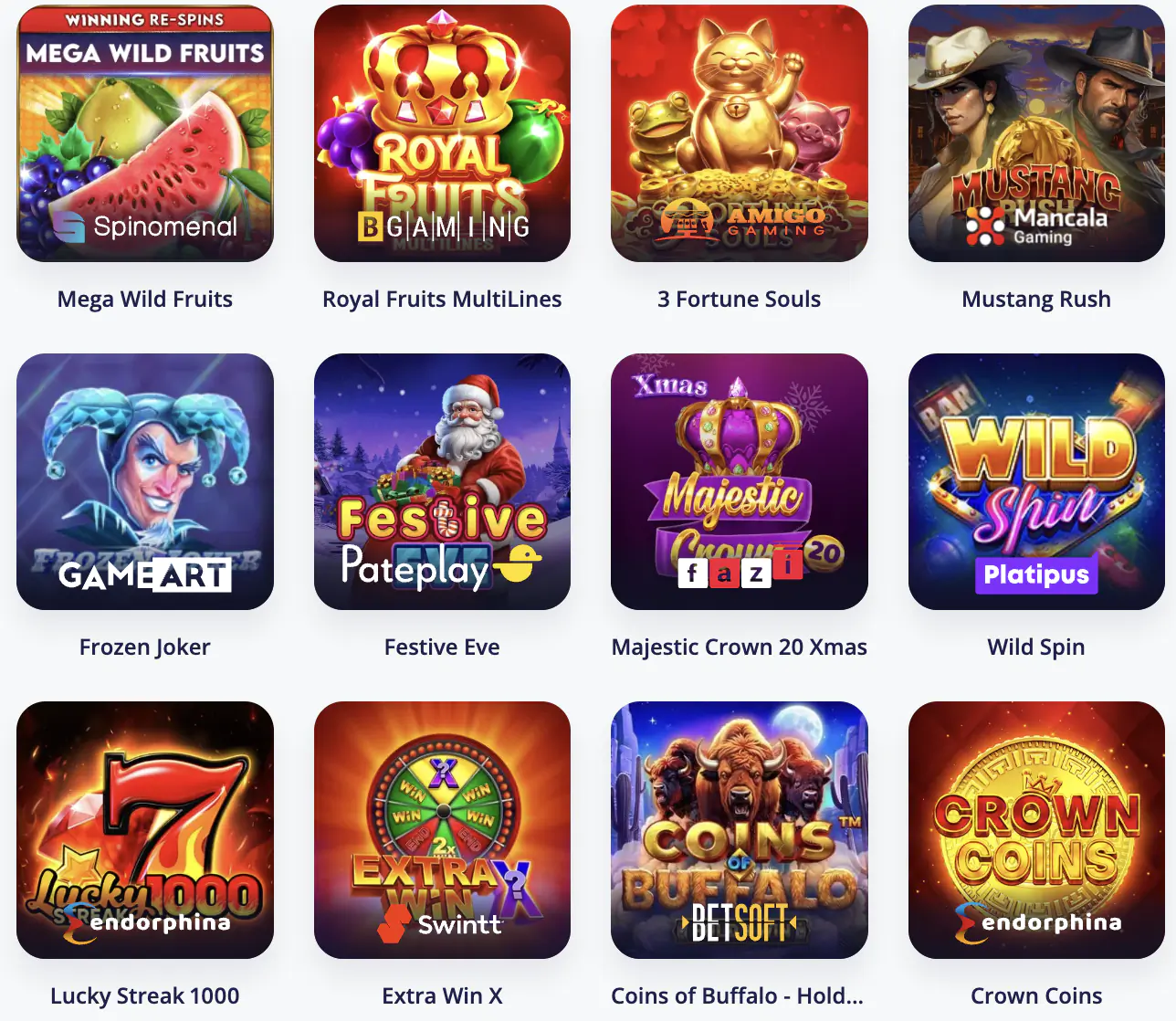Open Lucky Streak 1000 red seven tile
The height and width of the screenshot is (1021, 1176).
click(x=145, y=830)
